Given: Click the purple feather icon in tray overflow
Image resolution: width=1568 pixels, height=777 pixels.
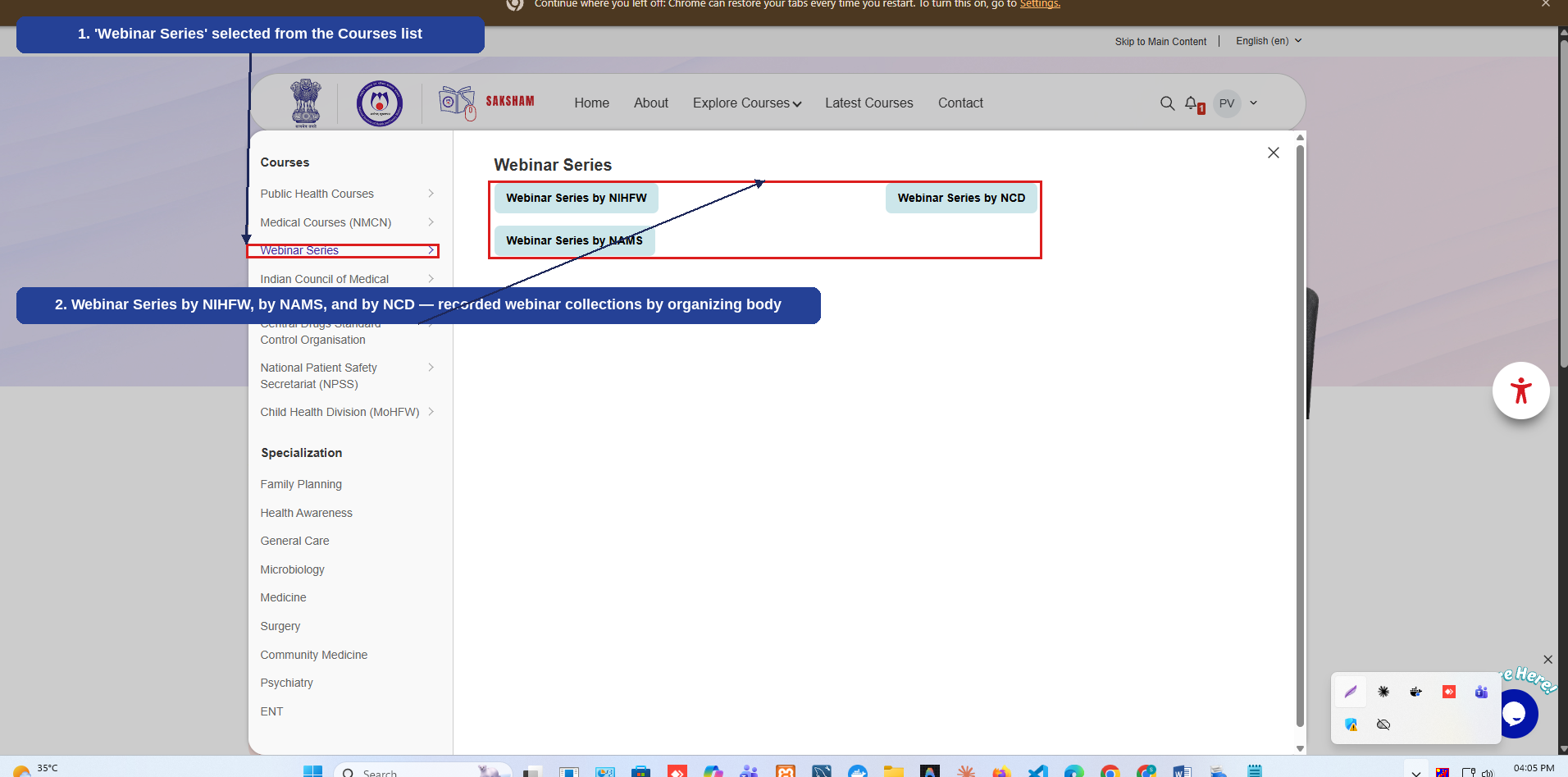Looking at the screenshot, I should 1351,692.
